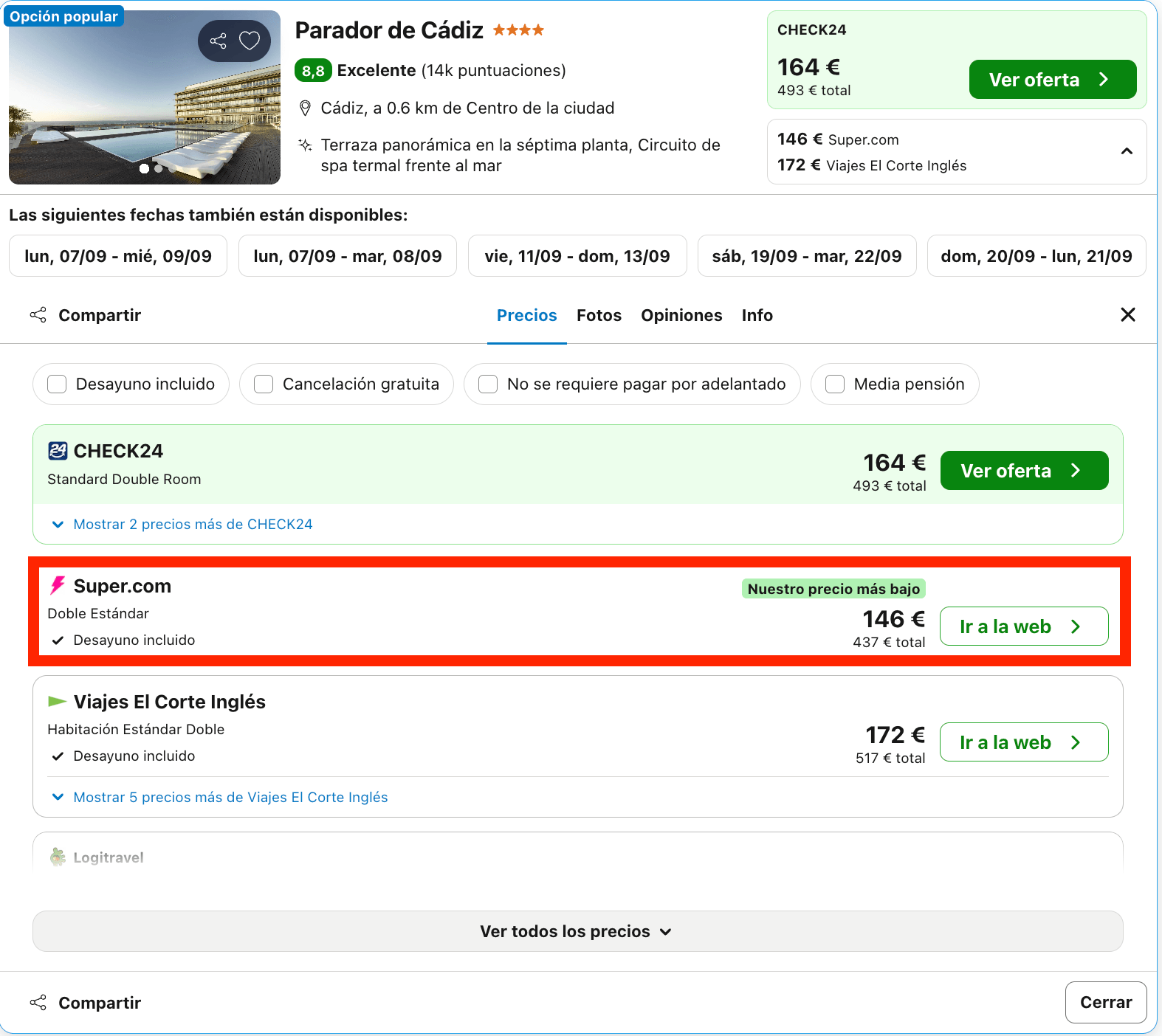Click Ver oferta in the CHECK24 Standard Double Room row

(1025, 471)
